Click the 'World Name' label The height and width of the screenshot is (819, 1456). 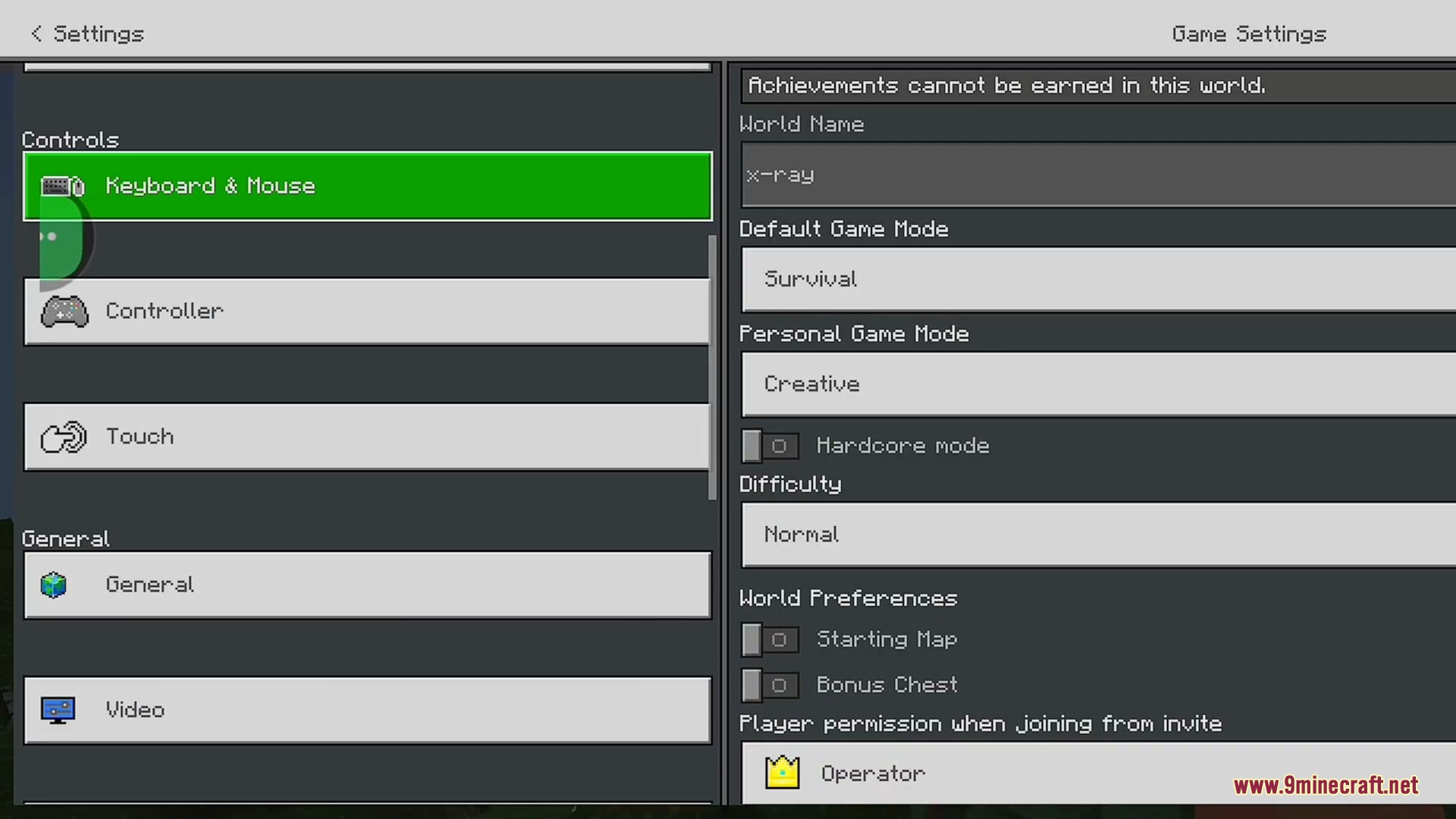802,124
